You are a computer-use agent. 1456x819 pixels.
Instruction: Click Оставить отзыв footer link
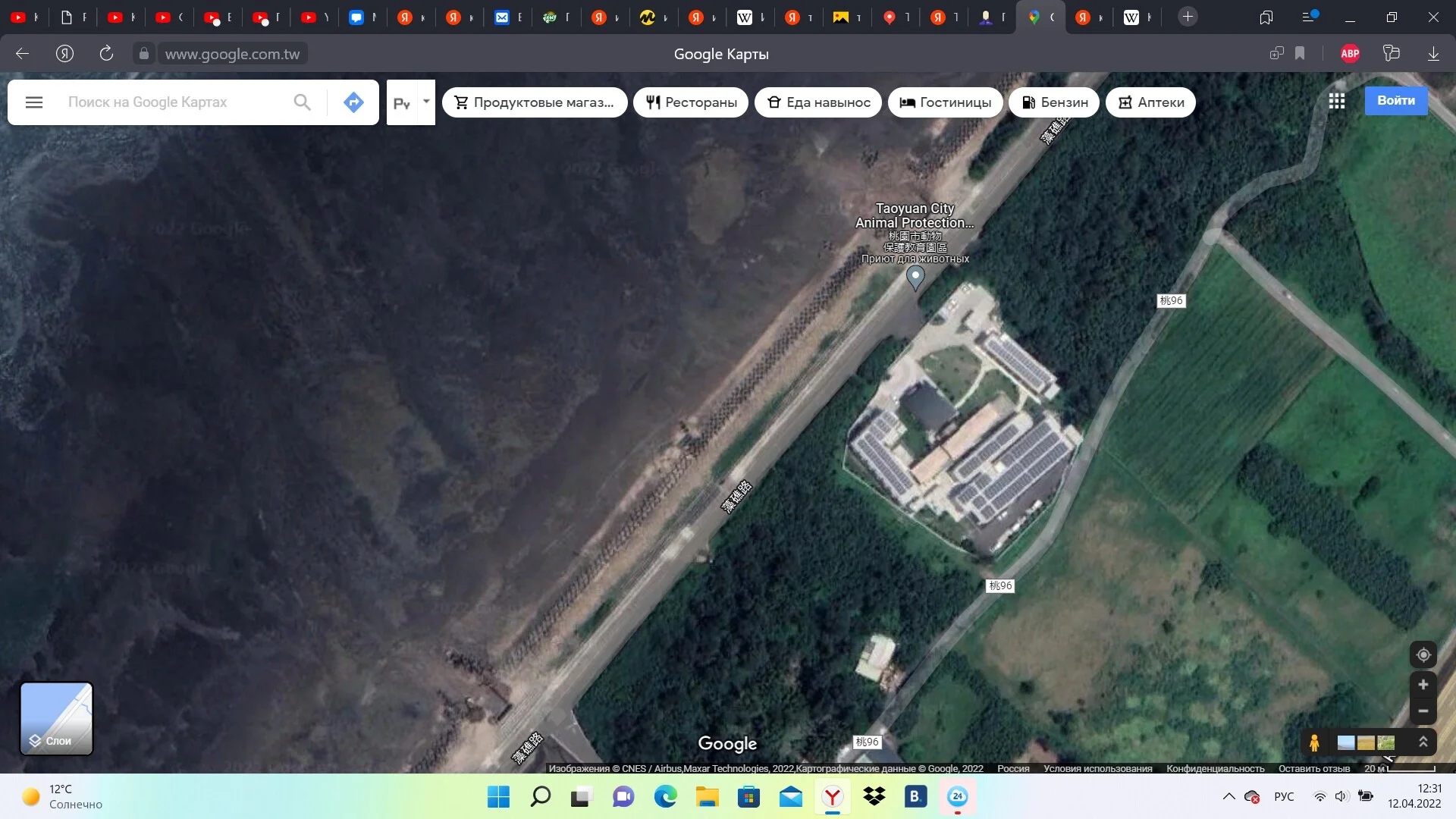[1314, 768]
